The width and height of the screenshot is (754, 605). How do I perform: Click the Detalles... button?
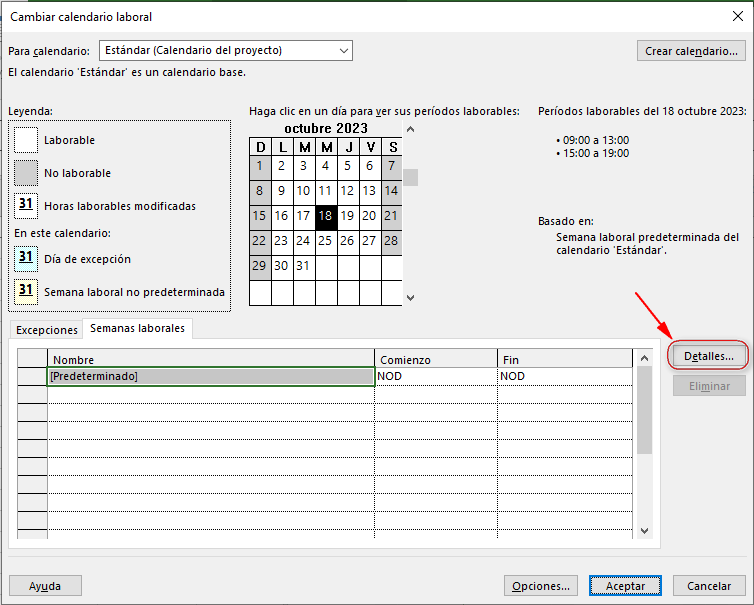[708, 355]
